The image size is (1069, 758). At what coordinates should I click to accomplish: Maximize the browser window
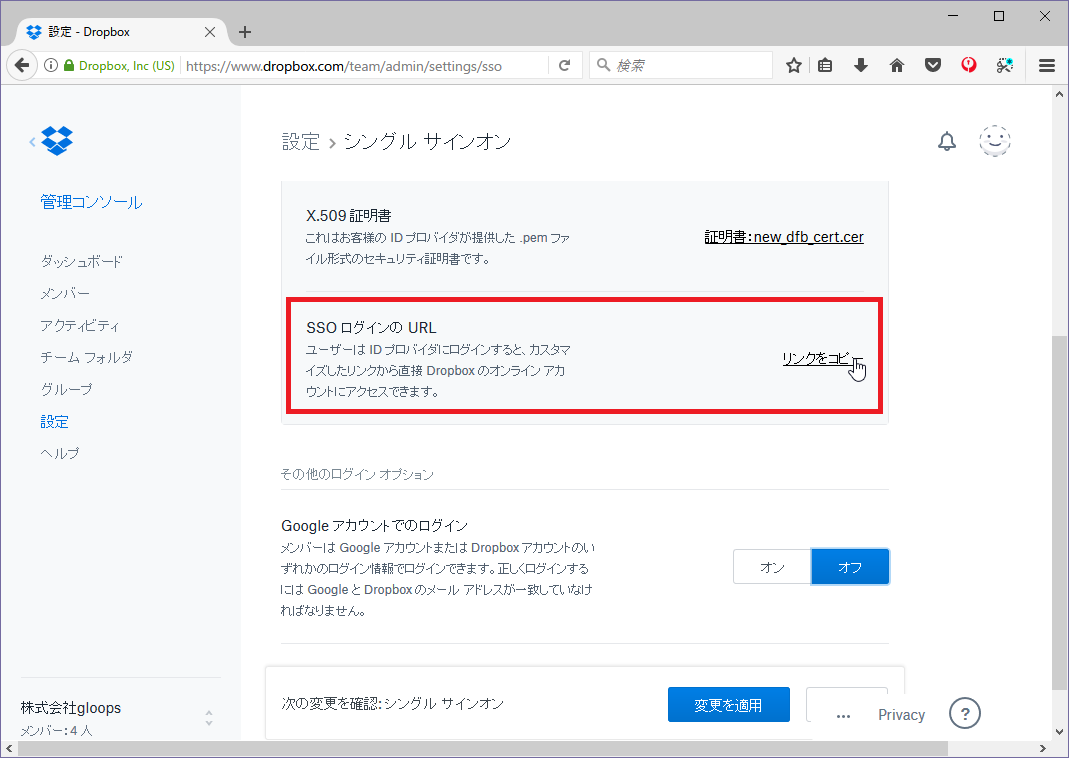click(999, 16)
